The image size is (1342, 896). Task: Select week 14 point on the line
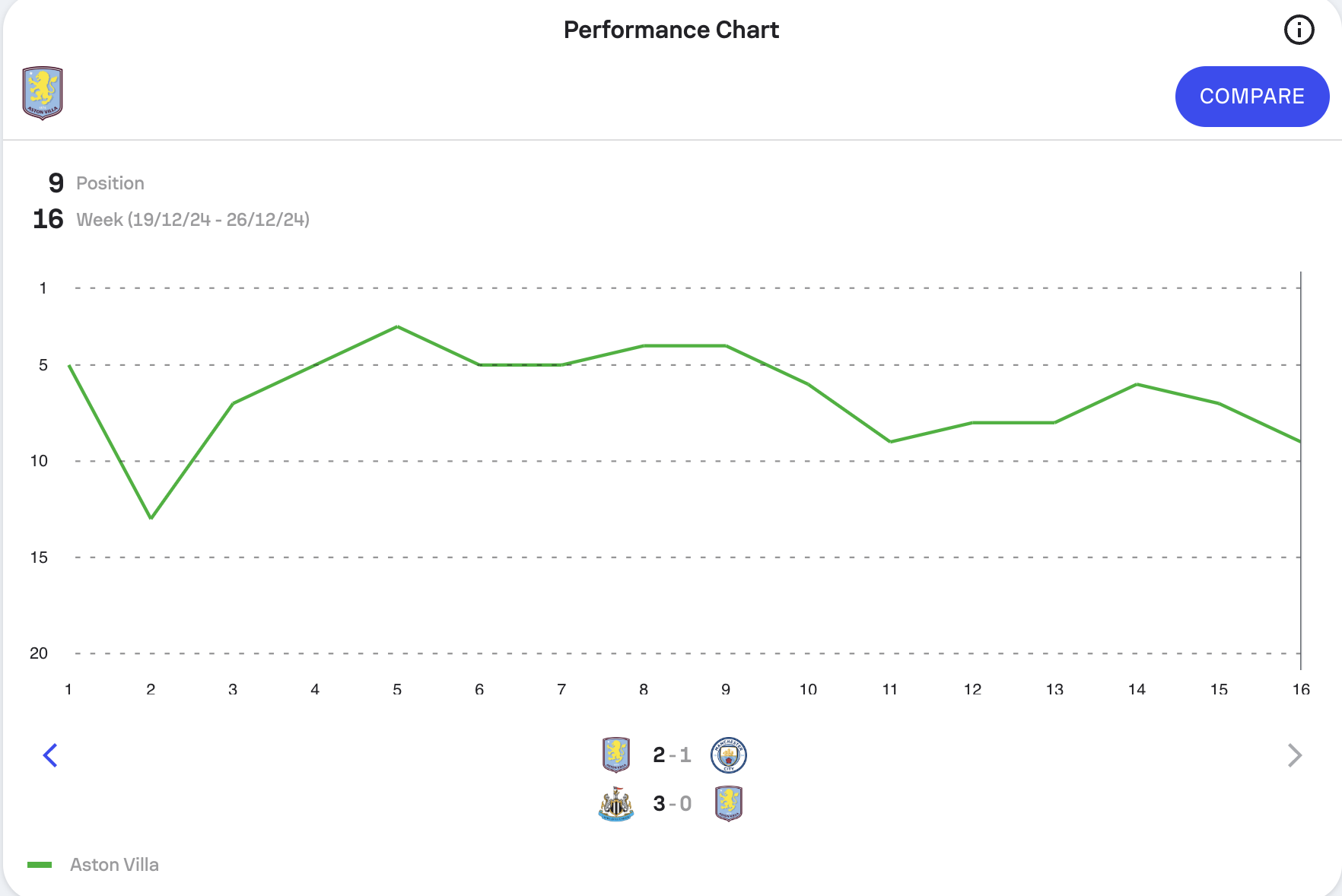[x=1137, y=384]
